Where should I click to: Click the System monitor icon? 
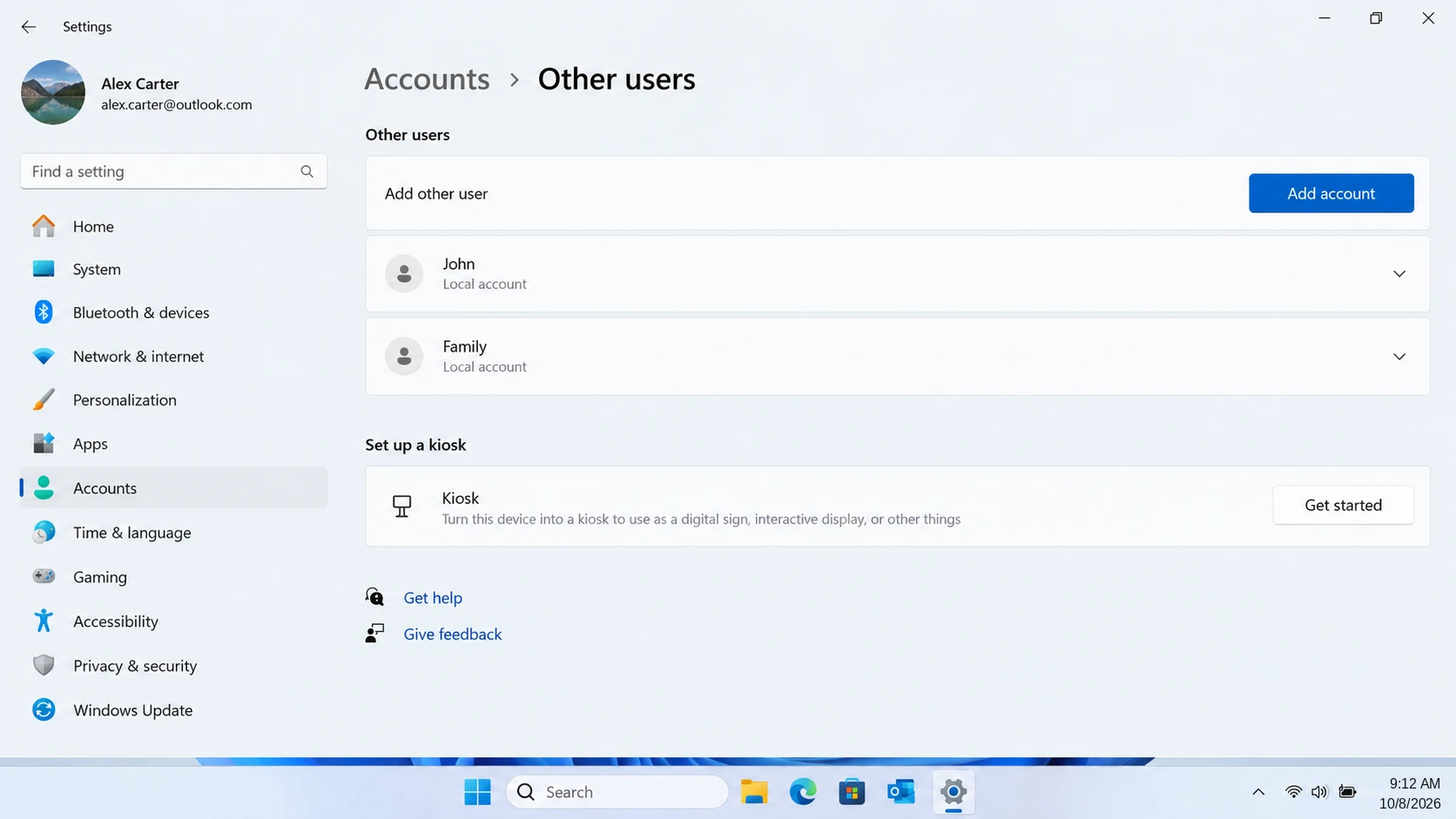[x=44, y=269]
